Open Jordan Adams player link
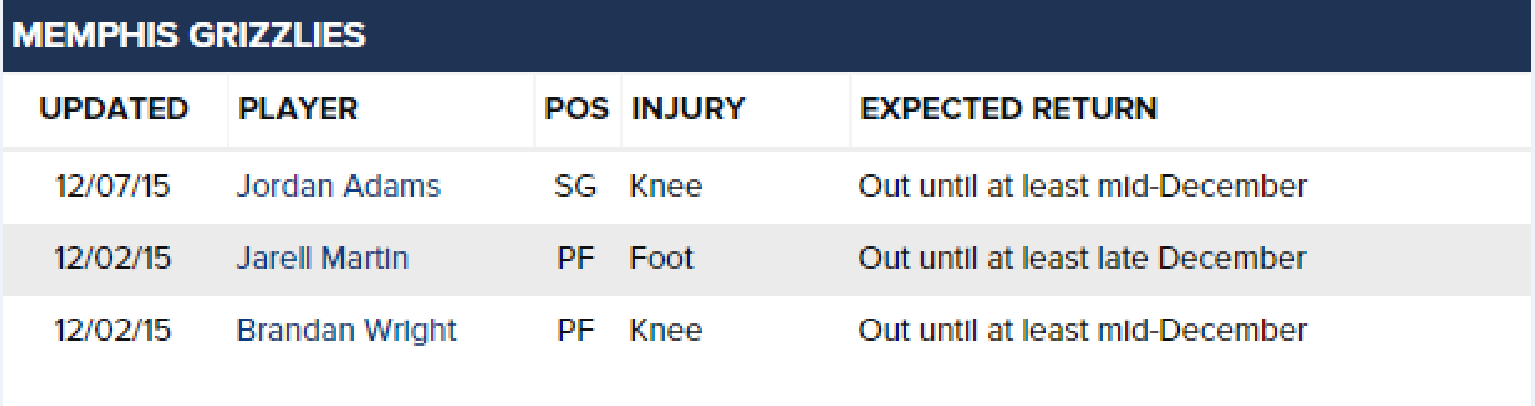Screen dimensions: 1535x406 (338, 187)
